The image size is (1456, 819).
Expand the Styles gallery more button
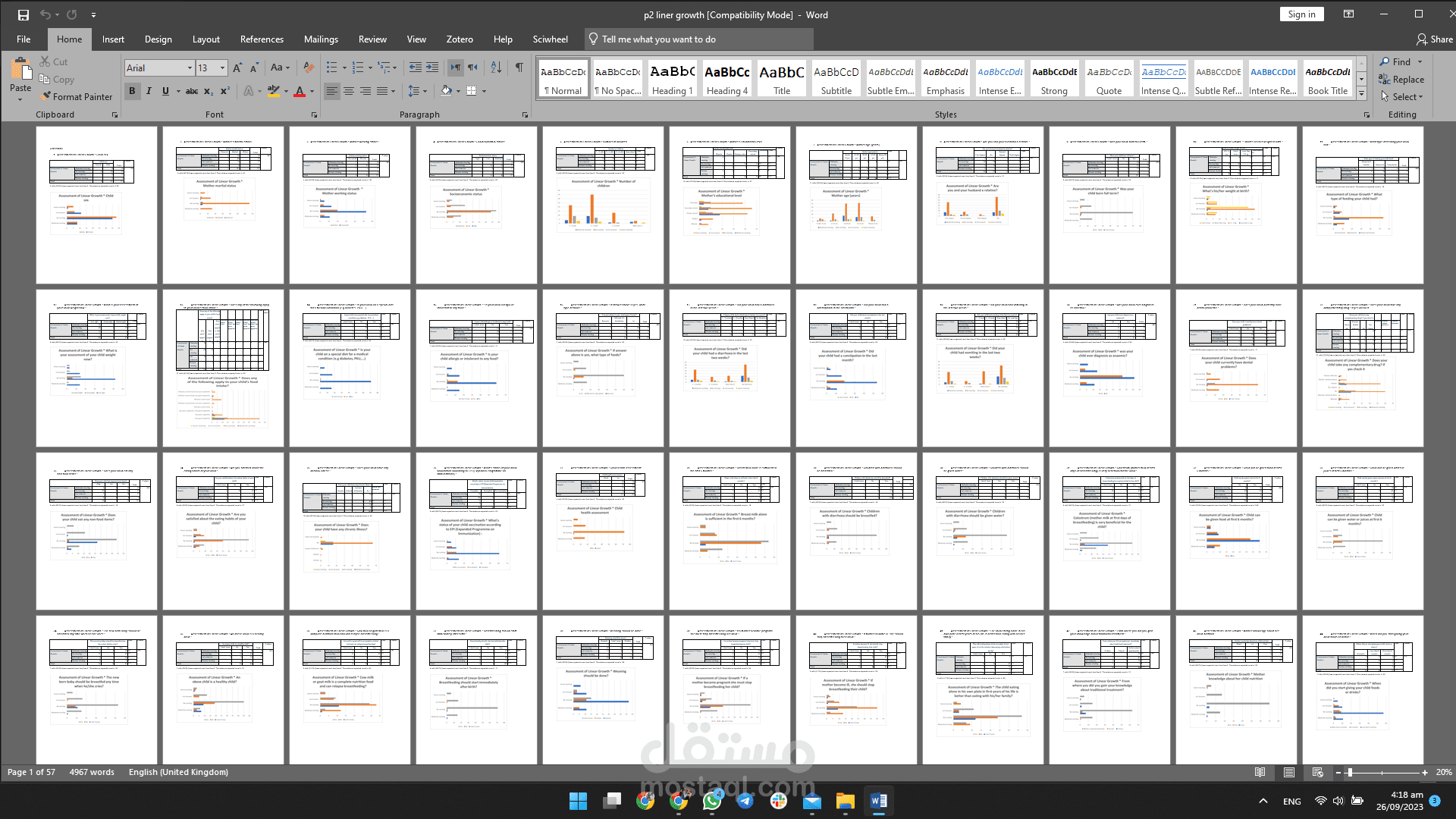tap(1361, 94)
